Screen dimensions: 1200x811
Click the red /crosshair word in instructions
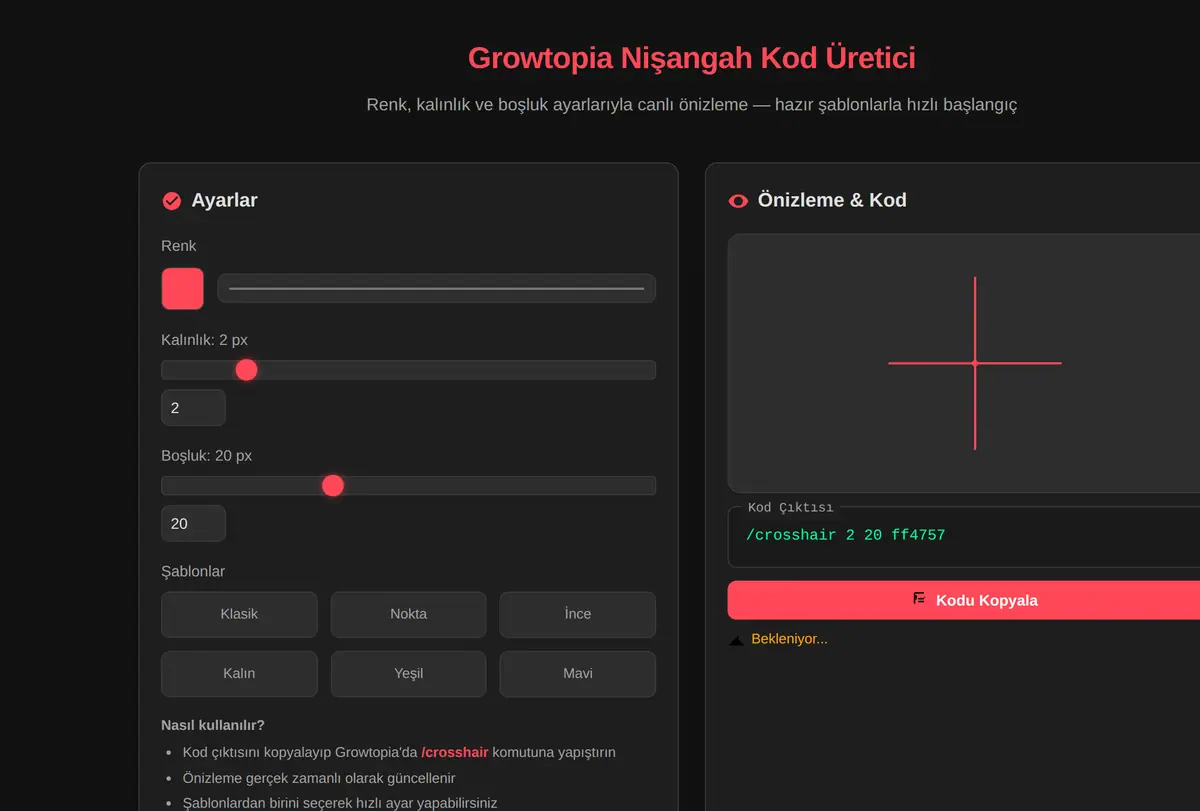point(455,752)
